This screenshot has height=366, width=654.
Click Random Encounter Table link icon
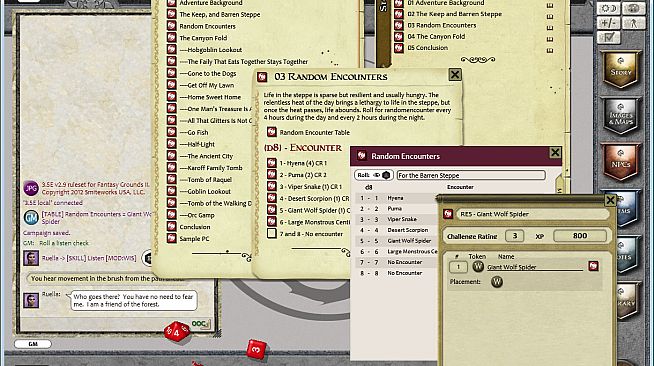[x=272, y=132]
